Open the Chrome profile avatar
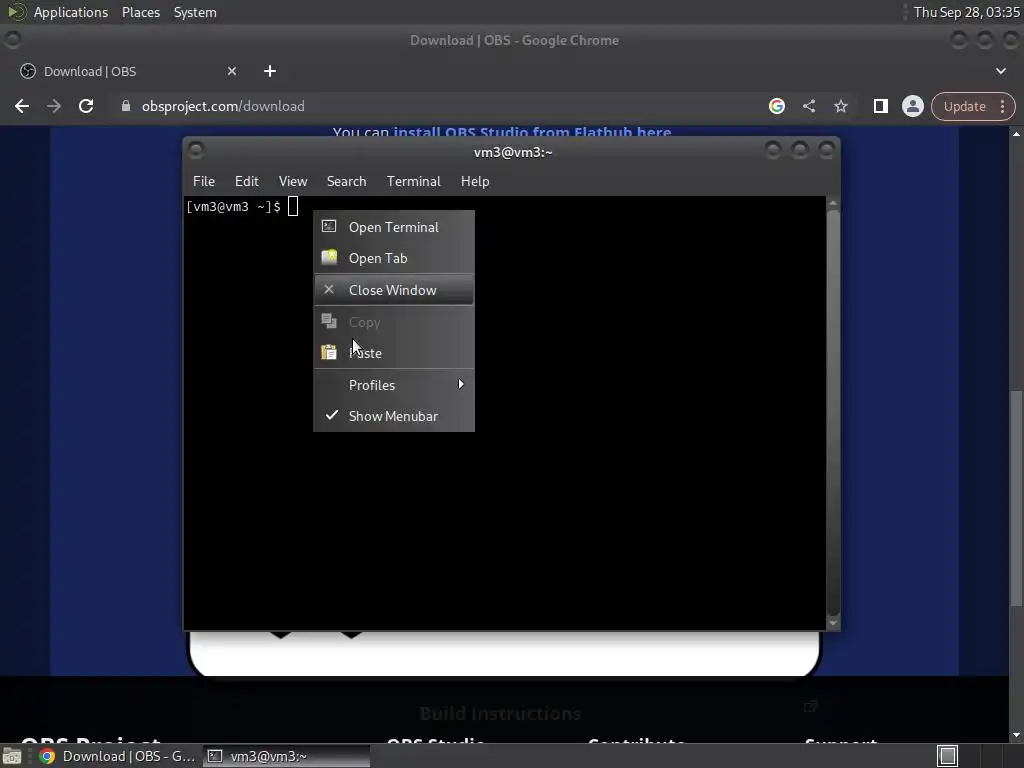Image resolution: width=1024 pixels, height=768 pixels. pos(912,106)
